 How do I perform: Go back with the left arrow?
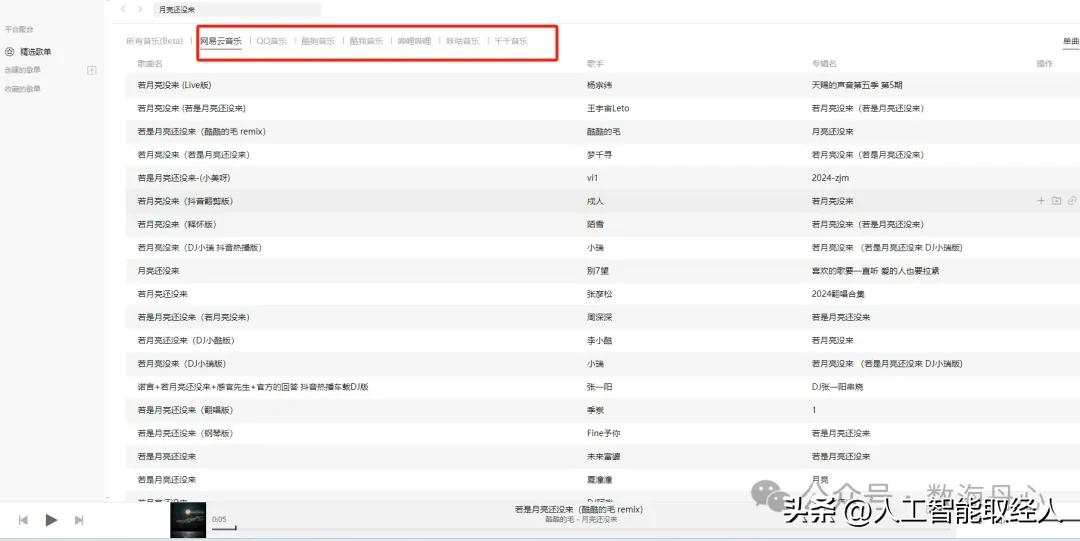tap(123, 9)
